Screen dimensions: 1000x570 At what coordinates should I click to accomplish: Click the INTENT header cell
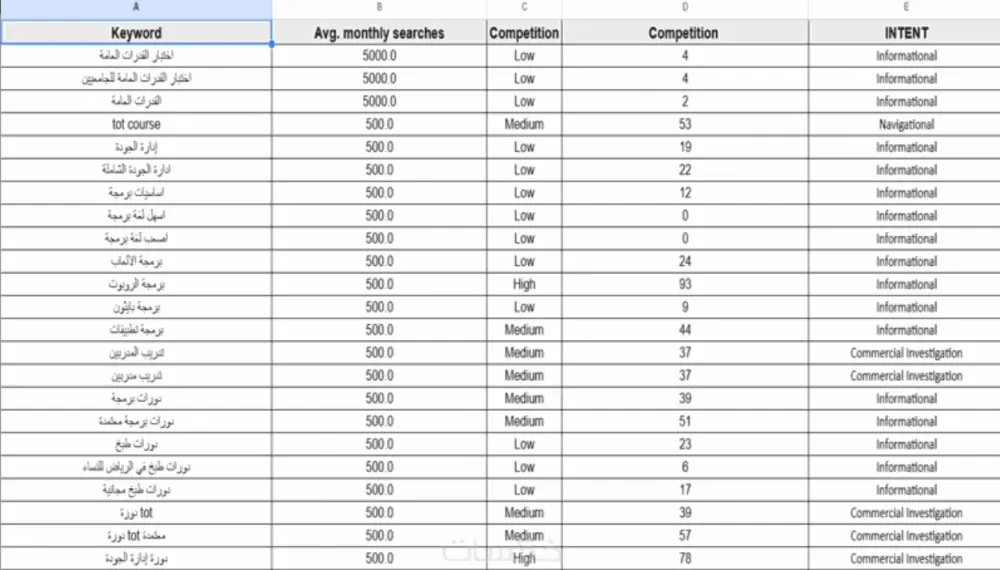tap(906, 33)
